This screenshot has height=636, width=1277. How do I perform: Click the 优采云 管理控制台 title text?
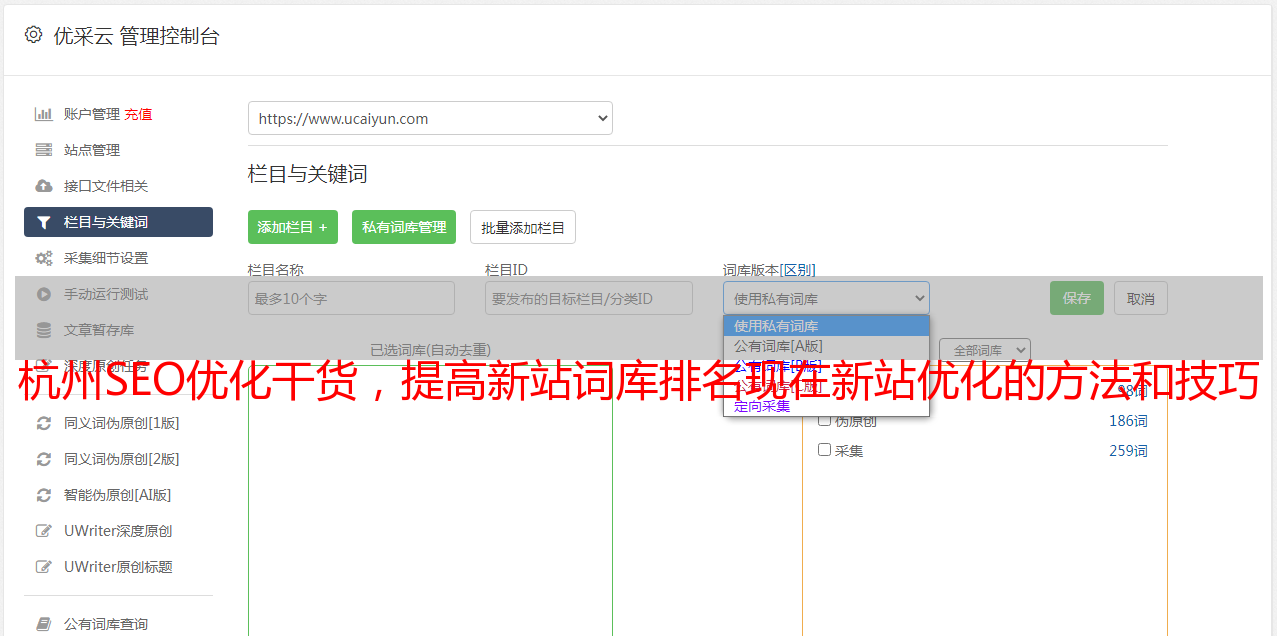click(x=136, y=36)
